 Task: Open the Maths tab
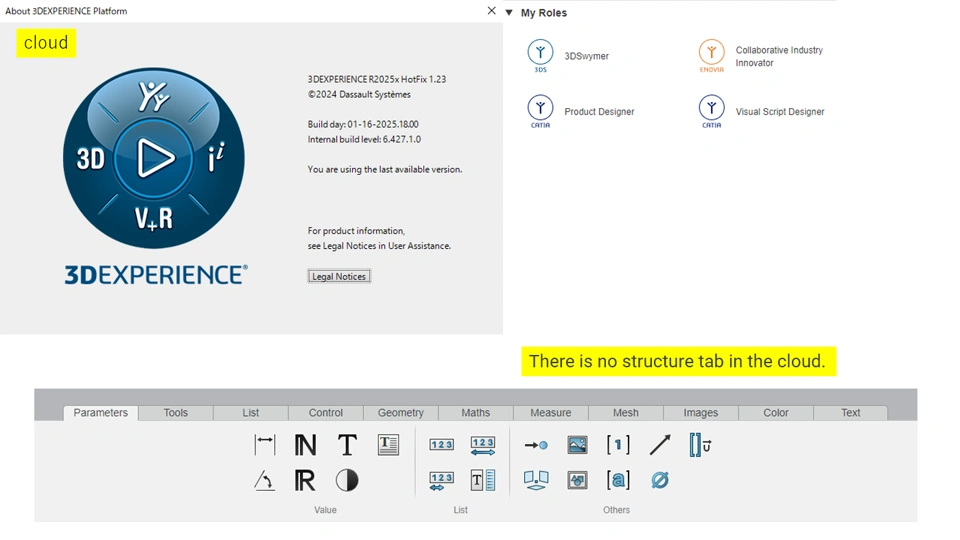click(x=476, y=413)
